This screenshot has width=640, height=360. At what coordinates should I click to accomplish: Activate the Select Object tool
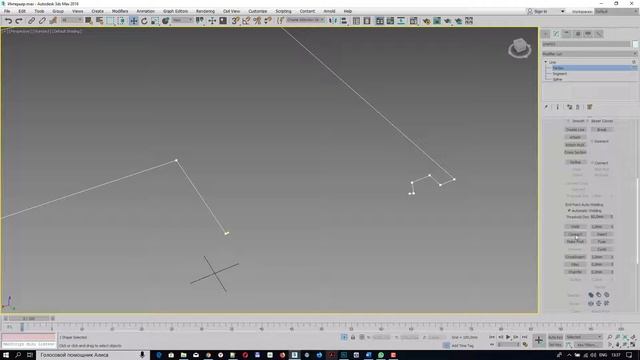[x=89, y=21]
